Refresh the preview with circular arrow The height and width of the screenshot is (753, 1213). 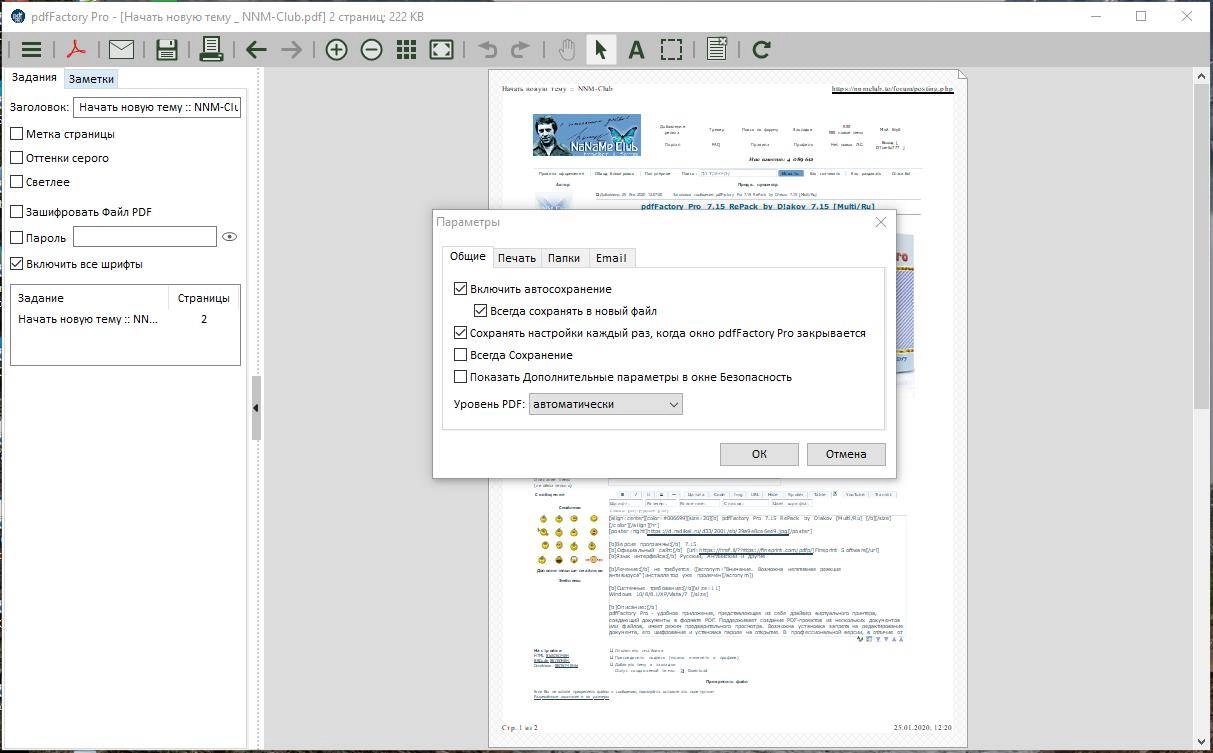[x=761, y=49]
